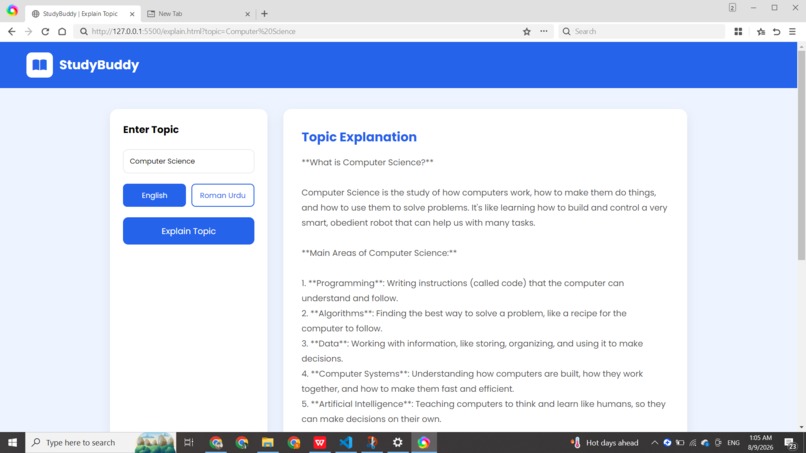
Task: Close the StudyBuddy Explain Topic tab
Action: coord(132,14)
